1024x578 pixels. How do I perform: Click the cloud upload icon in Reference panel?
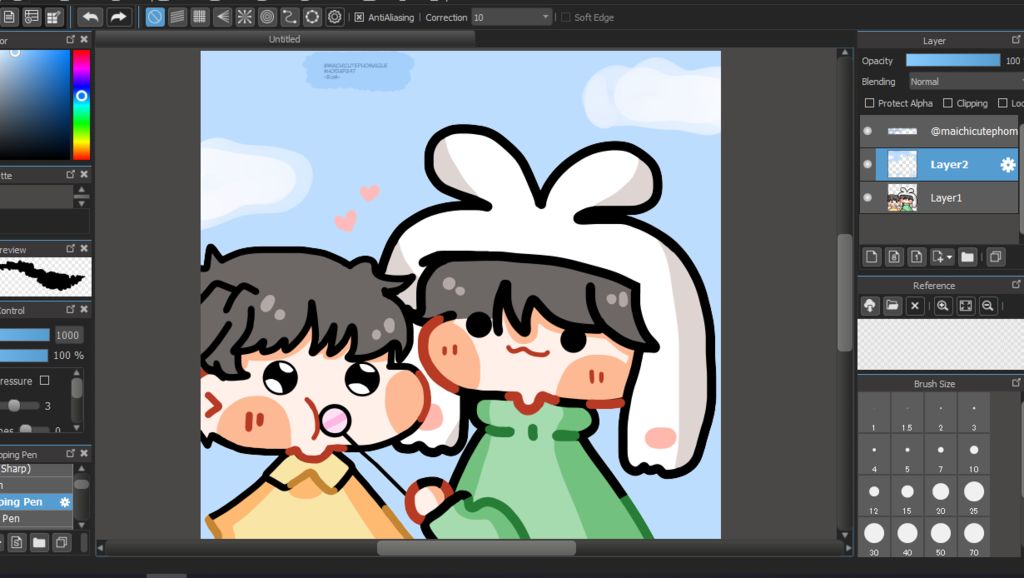coord(870,306)
